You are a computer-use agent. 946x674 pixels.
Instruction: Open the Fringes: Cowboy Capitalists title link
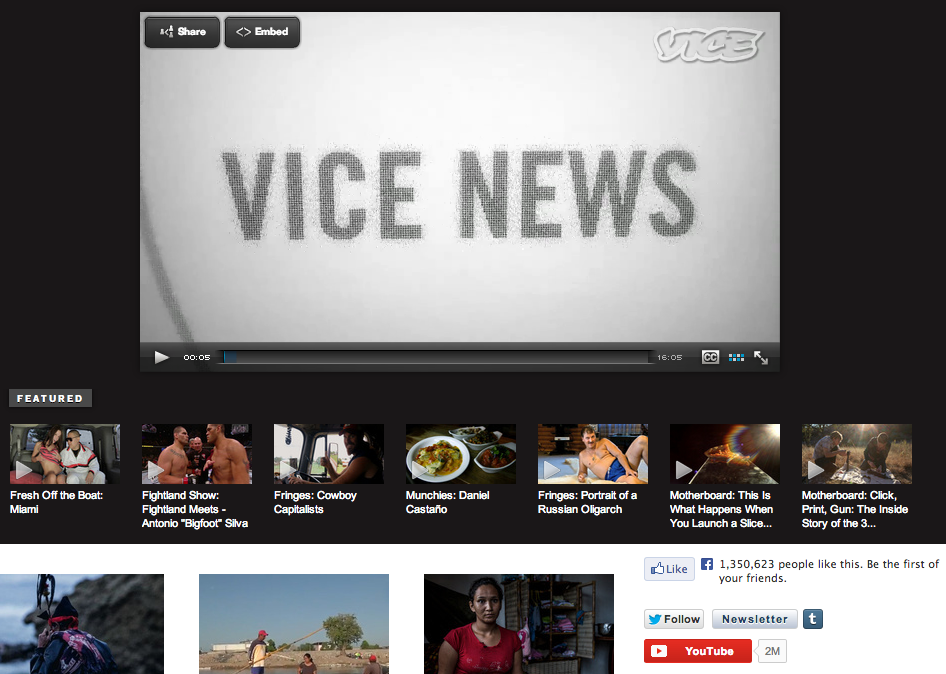point(315,502)
